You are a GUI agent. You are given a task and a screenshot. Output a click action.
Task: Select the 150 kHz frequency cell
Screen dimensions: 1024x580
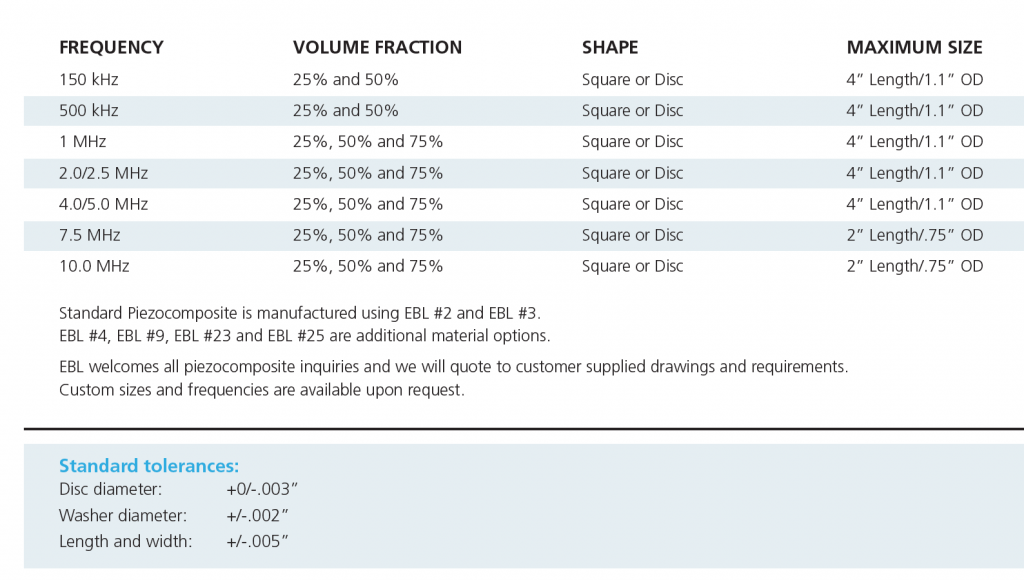89,79
